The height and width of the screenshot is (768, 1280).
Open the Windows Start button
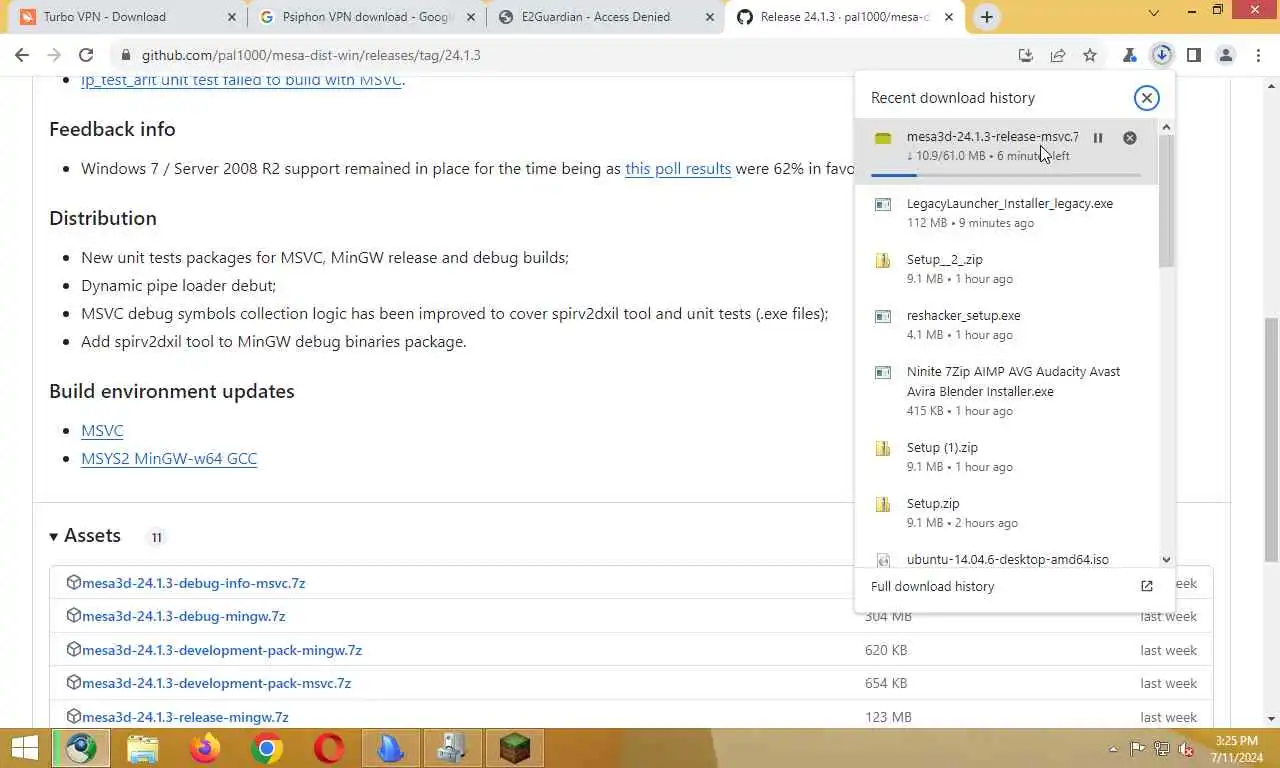click(x=24, y=748)
